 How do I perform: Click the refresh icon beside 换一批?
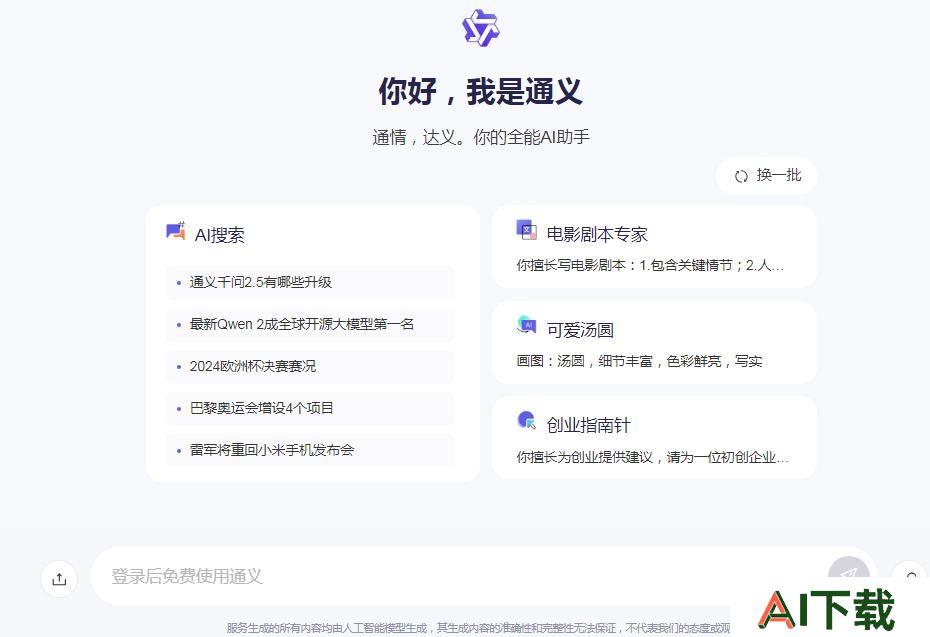click(741, 176)
